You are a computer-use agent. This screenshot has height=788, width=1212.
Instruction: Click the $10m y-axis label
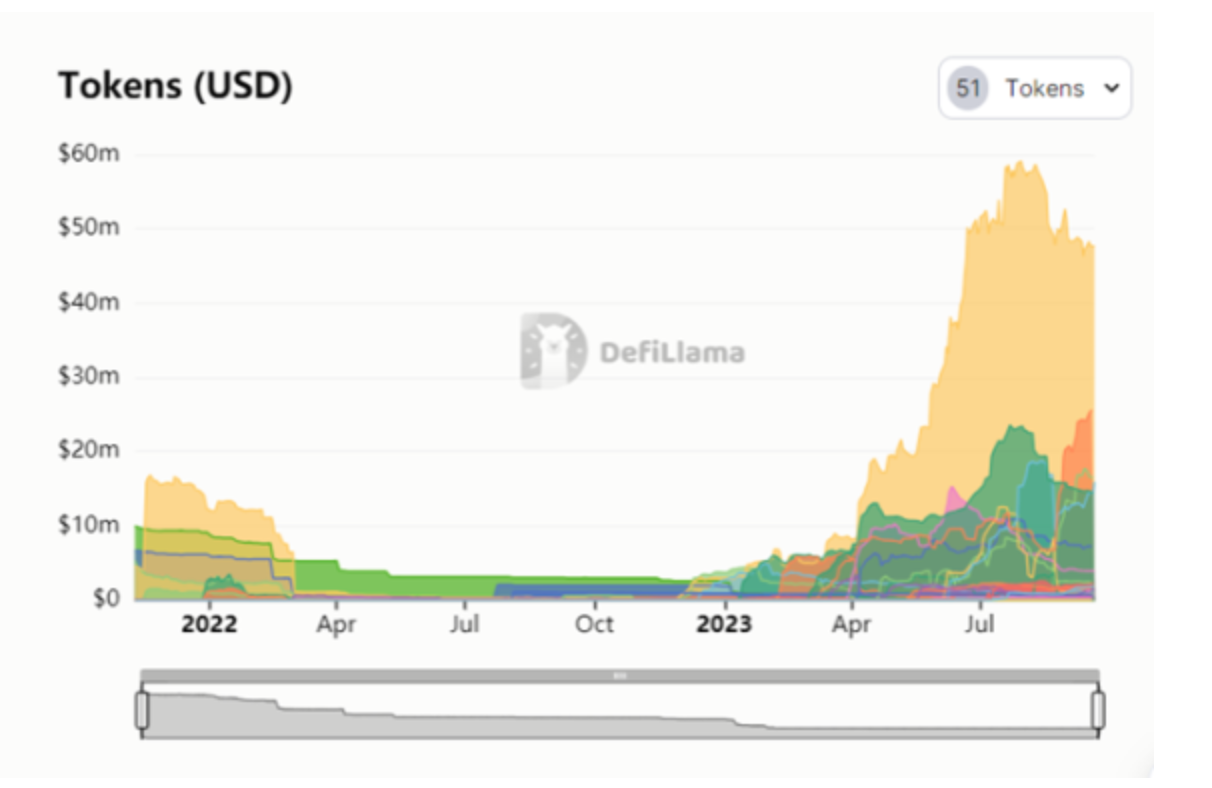pyautogui.click(x=89, y=524)
